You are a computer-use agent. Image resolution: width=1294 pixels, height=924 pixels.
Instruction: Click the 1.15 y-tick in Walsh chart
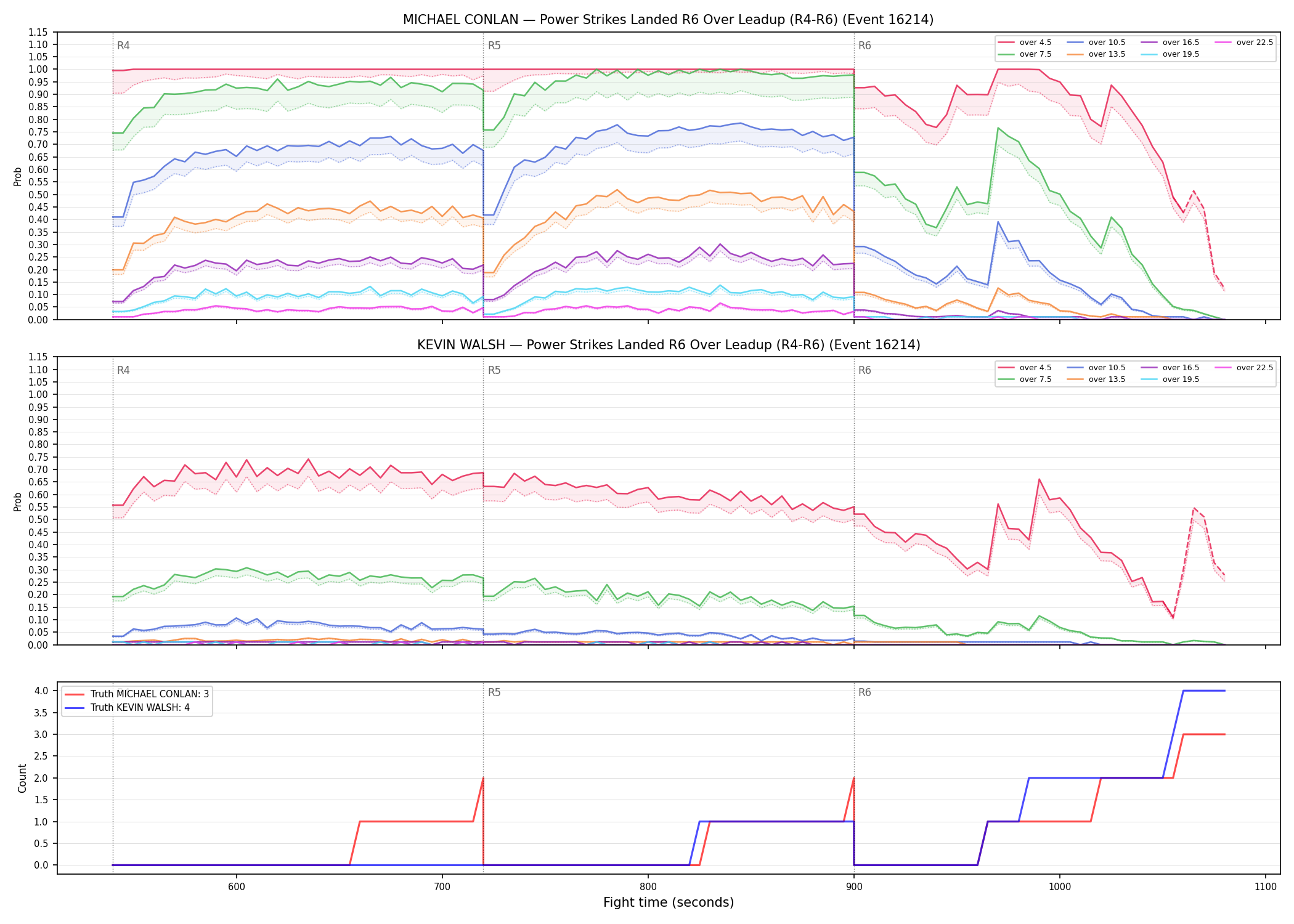coord(38,357)
